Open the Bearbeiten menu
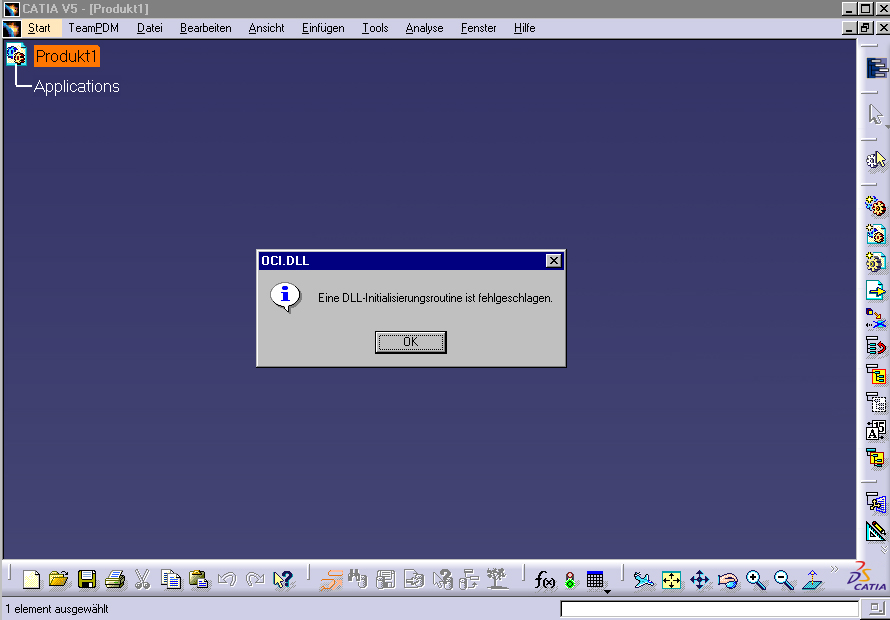This screenshot has width=890, height=620. (x=205, y=28)
